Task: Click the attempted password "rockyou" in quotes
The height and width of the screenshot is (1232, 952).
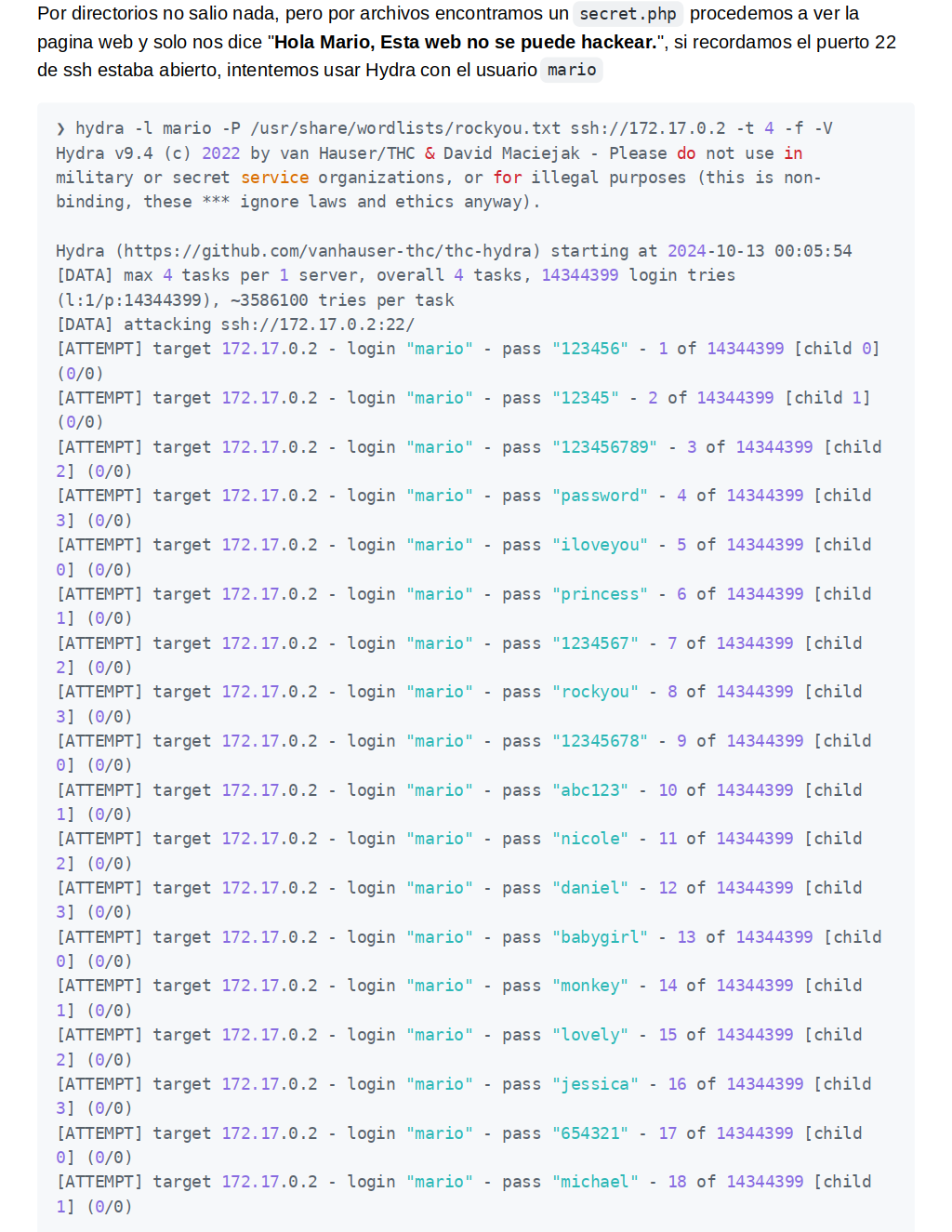Action: coord(596,692)
